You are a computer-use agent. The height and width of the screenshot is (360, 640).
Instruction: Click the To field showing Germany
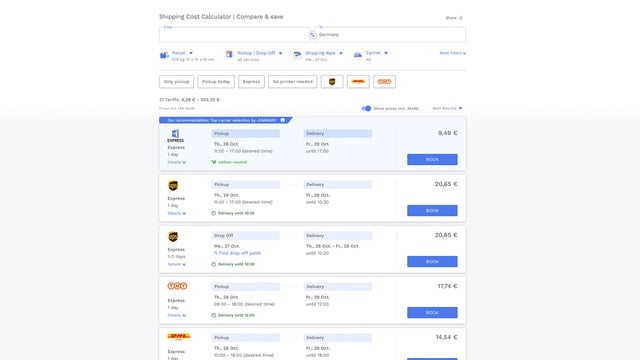[x=390, y=35]
